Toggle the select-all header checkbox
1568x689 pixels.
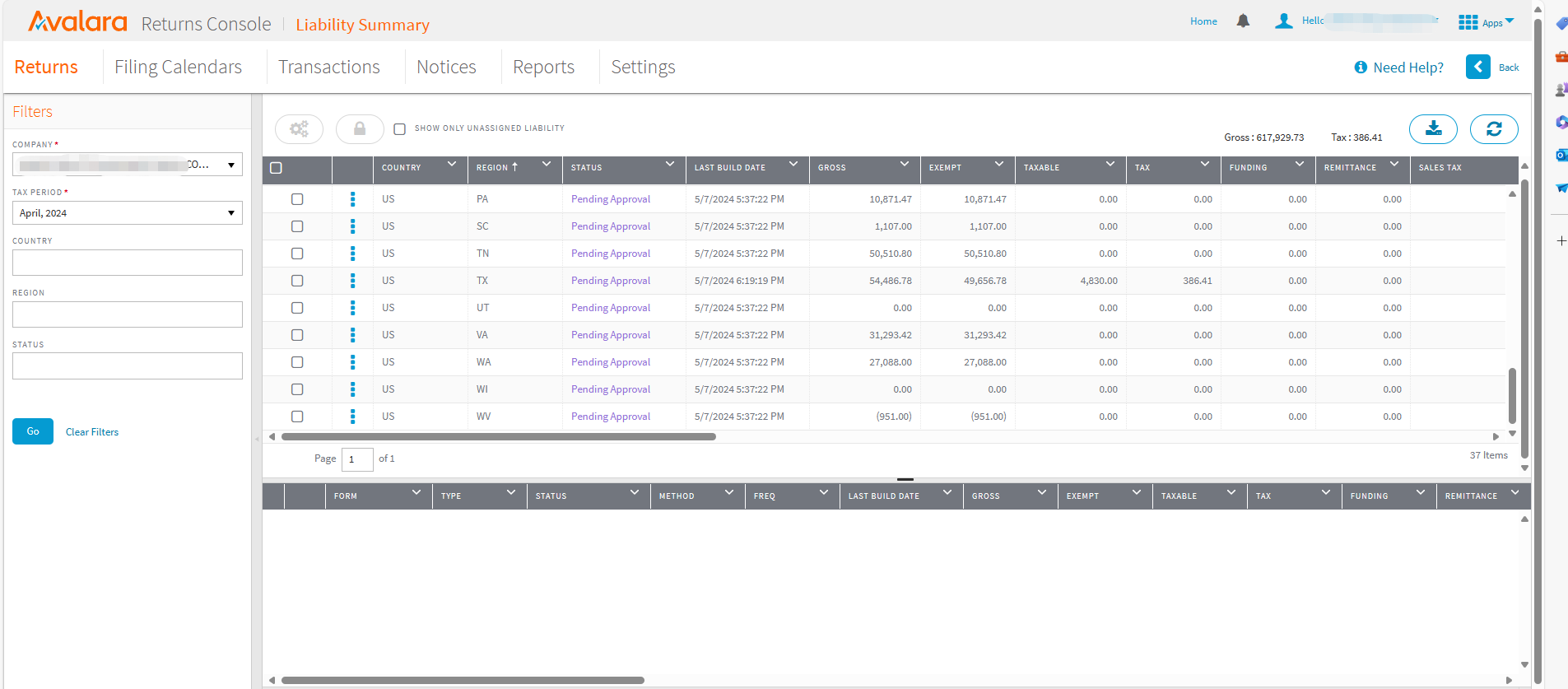[277, 168]
